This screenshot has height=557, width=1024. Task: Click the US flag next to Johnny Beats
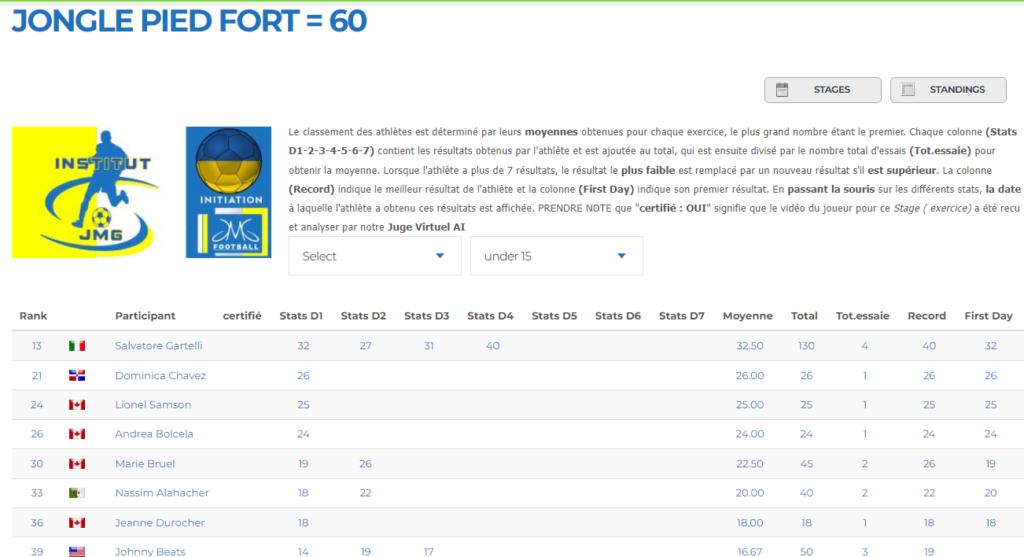coord(77,552)
